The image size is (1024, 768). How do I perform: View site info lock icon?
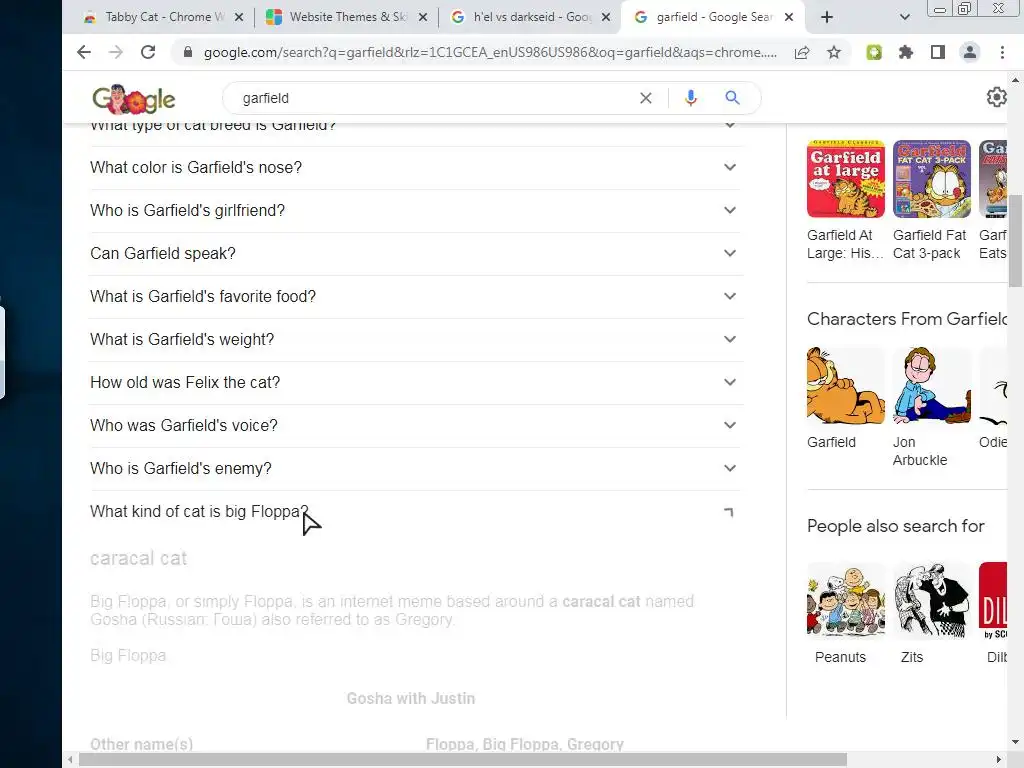pos(187,52)
